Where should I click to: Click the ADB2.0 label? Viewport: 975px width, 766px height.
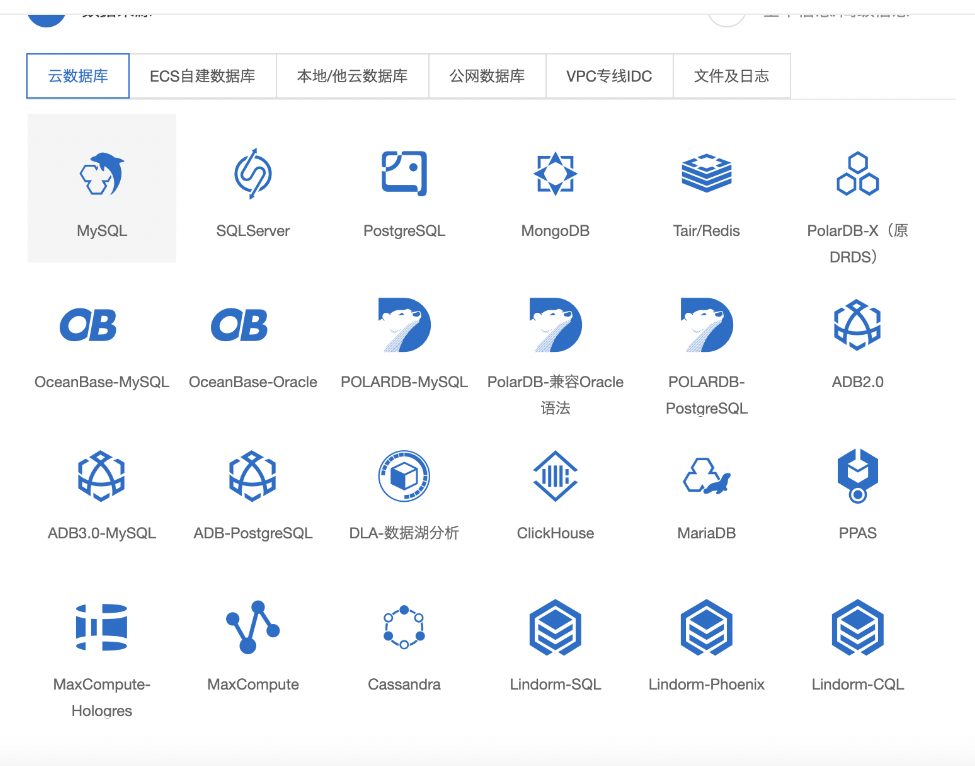point(857,382)
